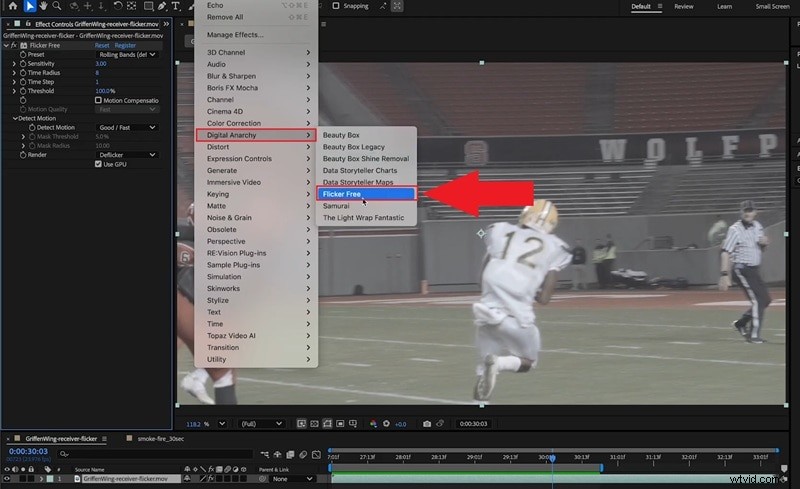
Task: Open the show channel color icon
Action: coord(373,424)
